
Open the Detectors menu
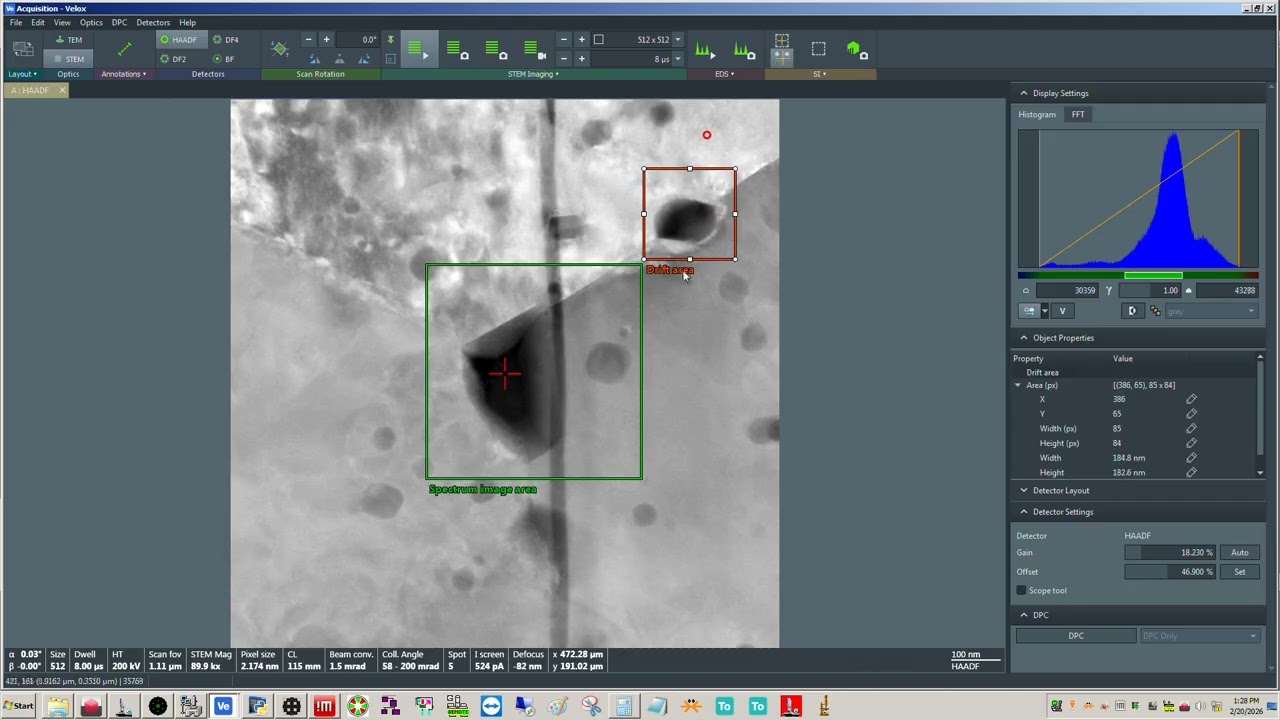pos(153,22)
